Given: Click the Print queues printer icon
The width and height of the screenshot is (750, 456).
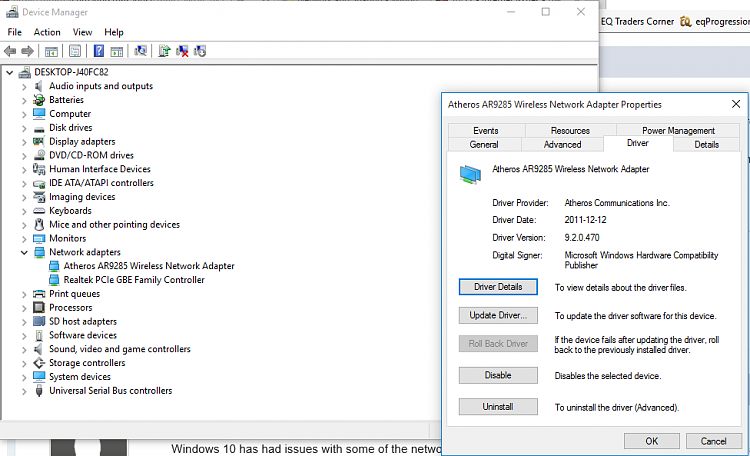Looking at the screenshot, I should (x=39, y=294).
